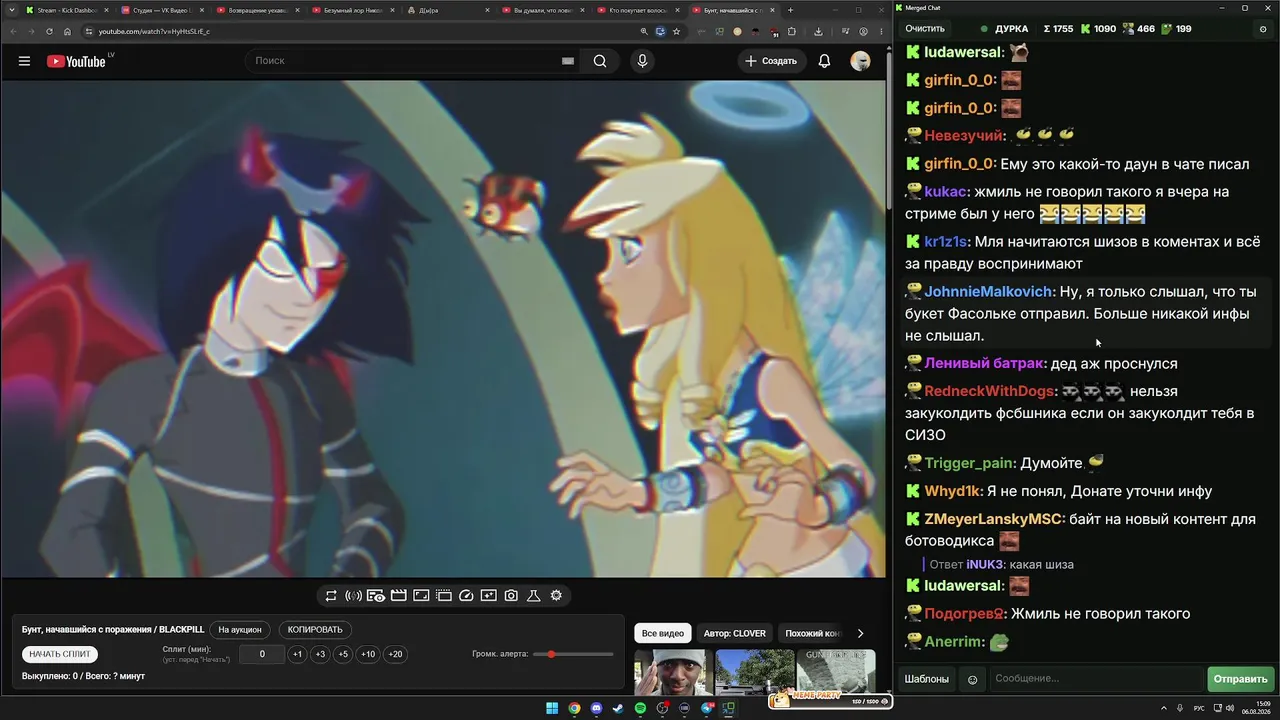1280x720 pixels.
Task: Open the Windows Start menu
Action: [552, 709]
